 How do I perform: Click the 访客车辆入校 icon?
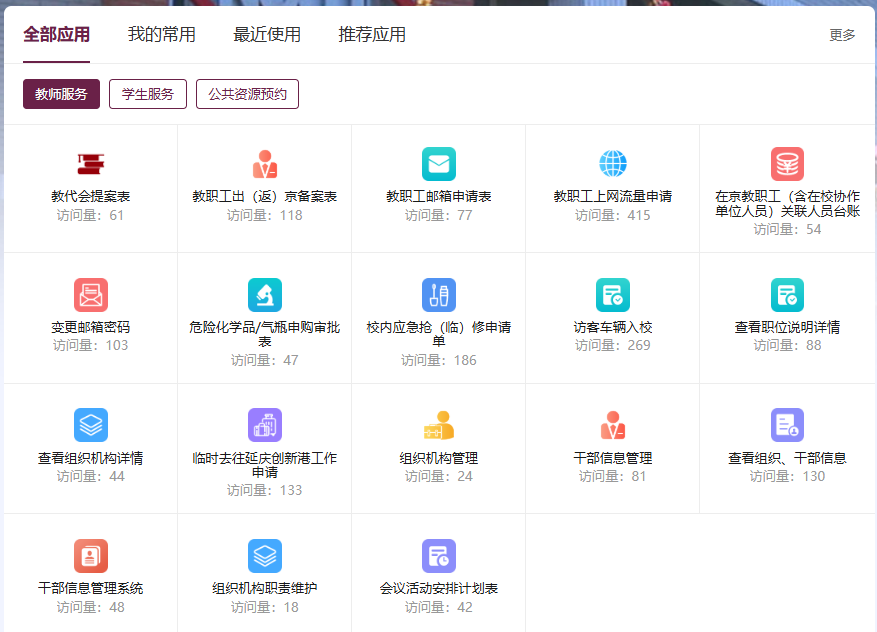pos(612,295)
